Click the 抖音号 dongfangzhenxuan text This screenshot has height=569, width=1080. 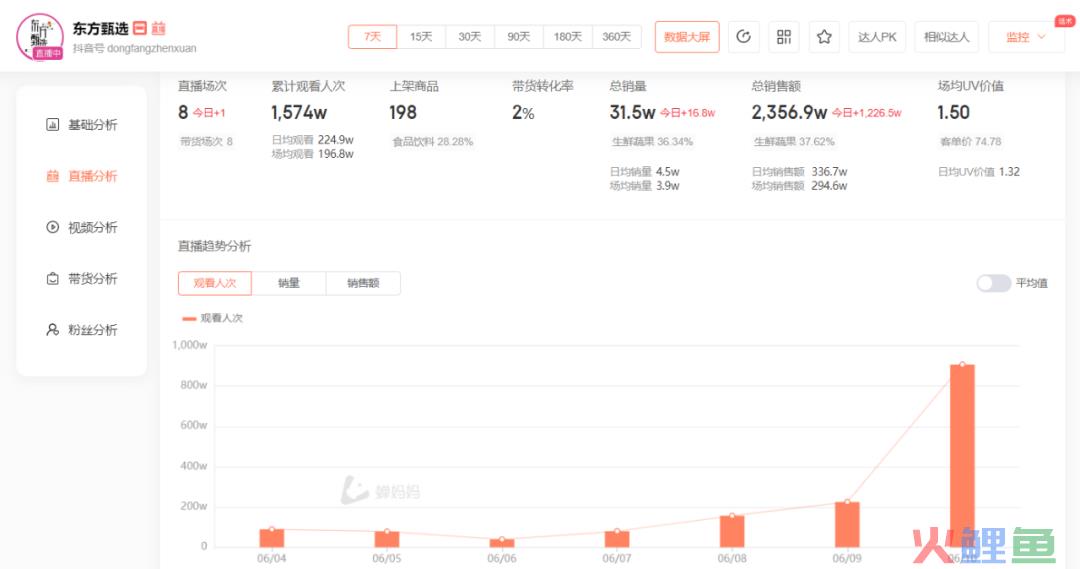point(134,48)
